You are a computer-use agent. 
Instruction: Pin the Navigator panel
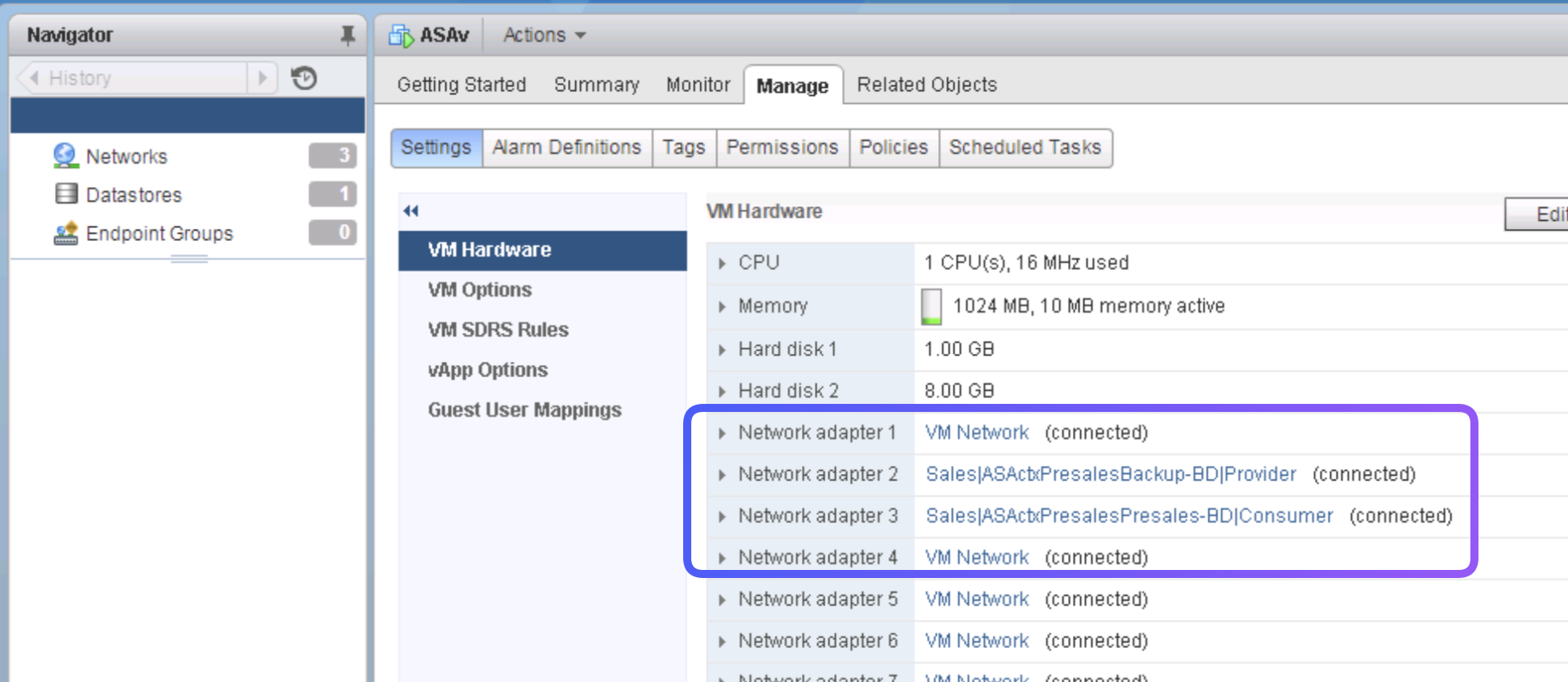348,35
